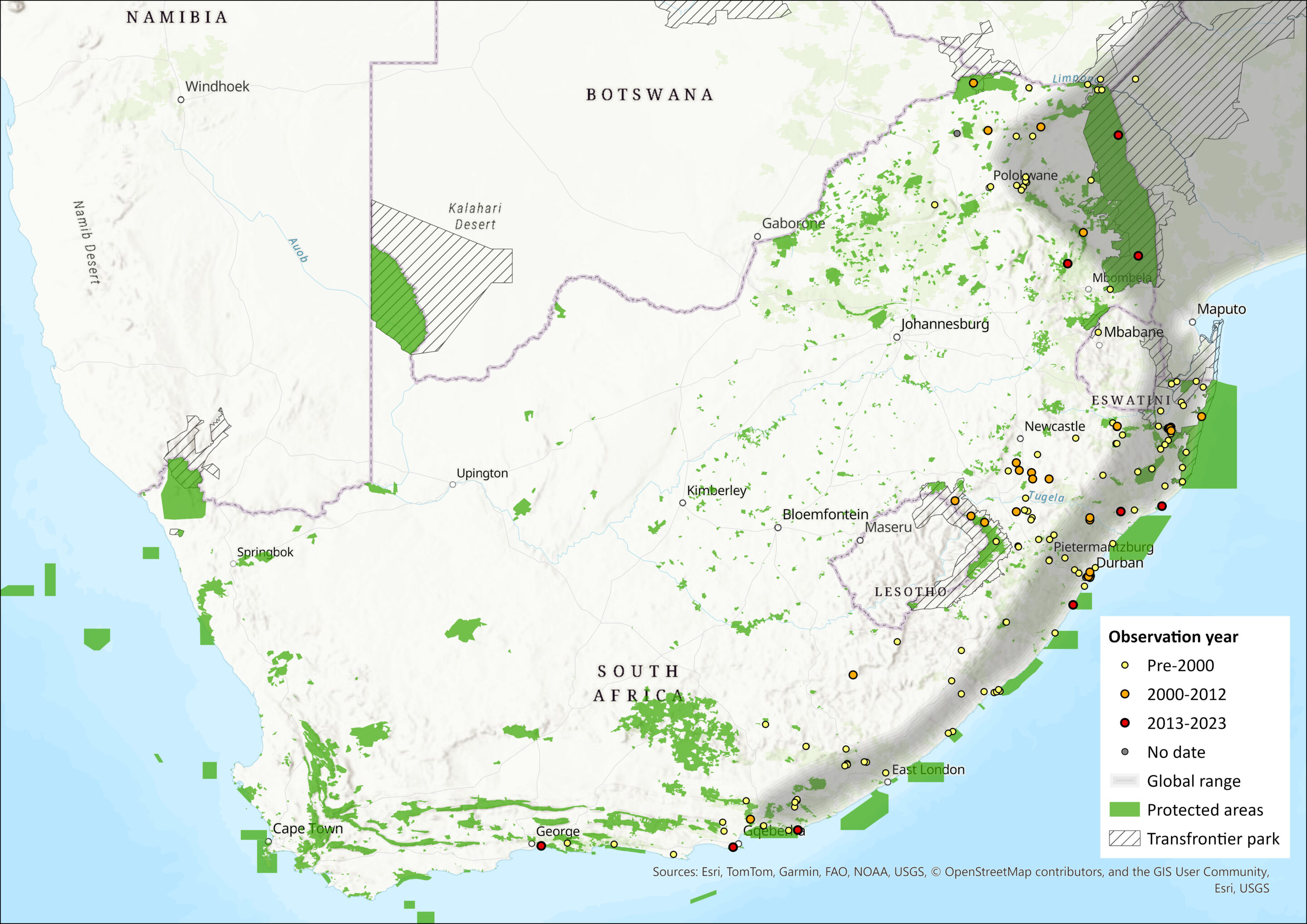Viewport: 1307px width, 924px height.
Task: Click the Kimberley city marker circle
Action: pyautogui.click(x=683, y=503)
